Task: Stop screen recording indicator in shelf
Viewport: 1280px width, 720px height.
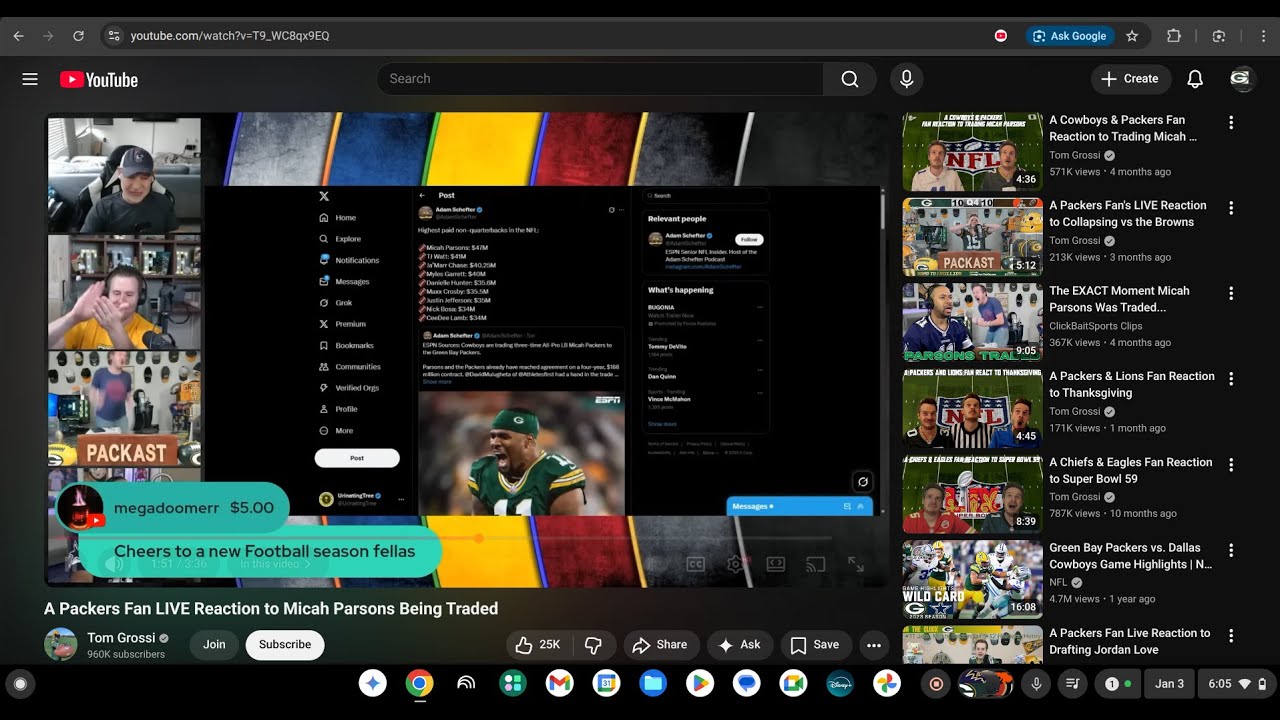Action: click(936, 684)
